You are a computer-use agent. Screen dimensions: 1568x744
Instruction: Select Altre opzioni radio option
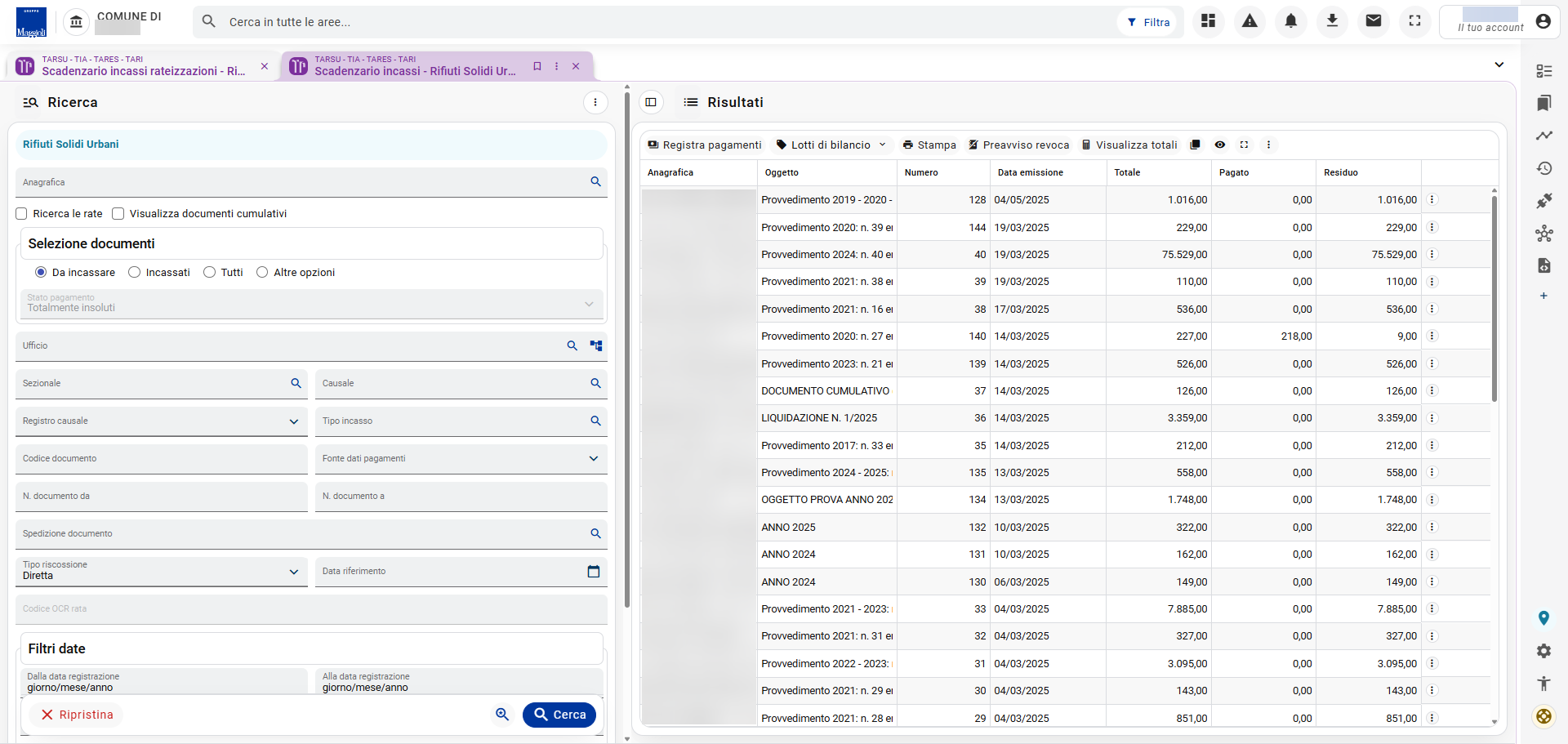tap(262, 272)
